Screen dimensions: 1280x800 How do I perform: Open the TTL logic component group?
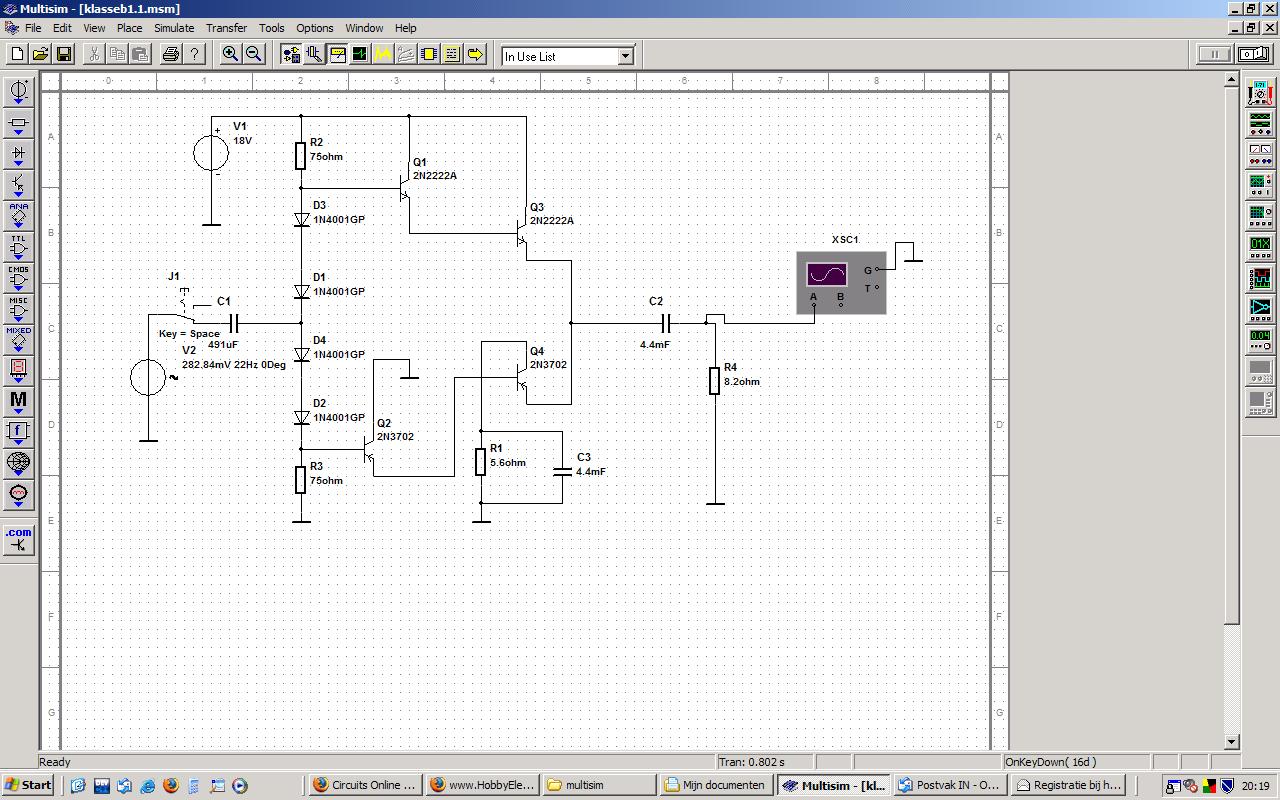[18, 246]
